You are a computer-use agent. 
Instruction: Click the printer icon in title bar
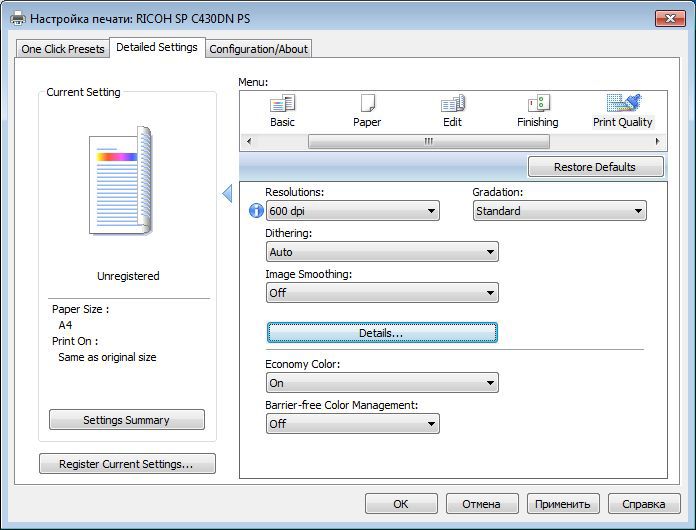(x=19, y=19)
